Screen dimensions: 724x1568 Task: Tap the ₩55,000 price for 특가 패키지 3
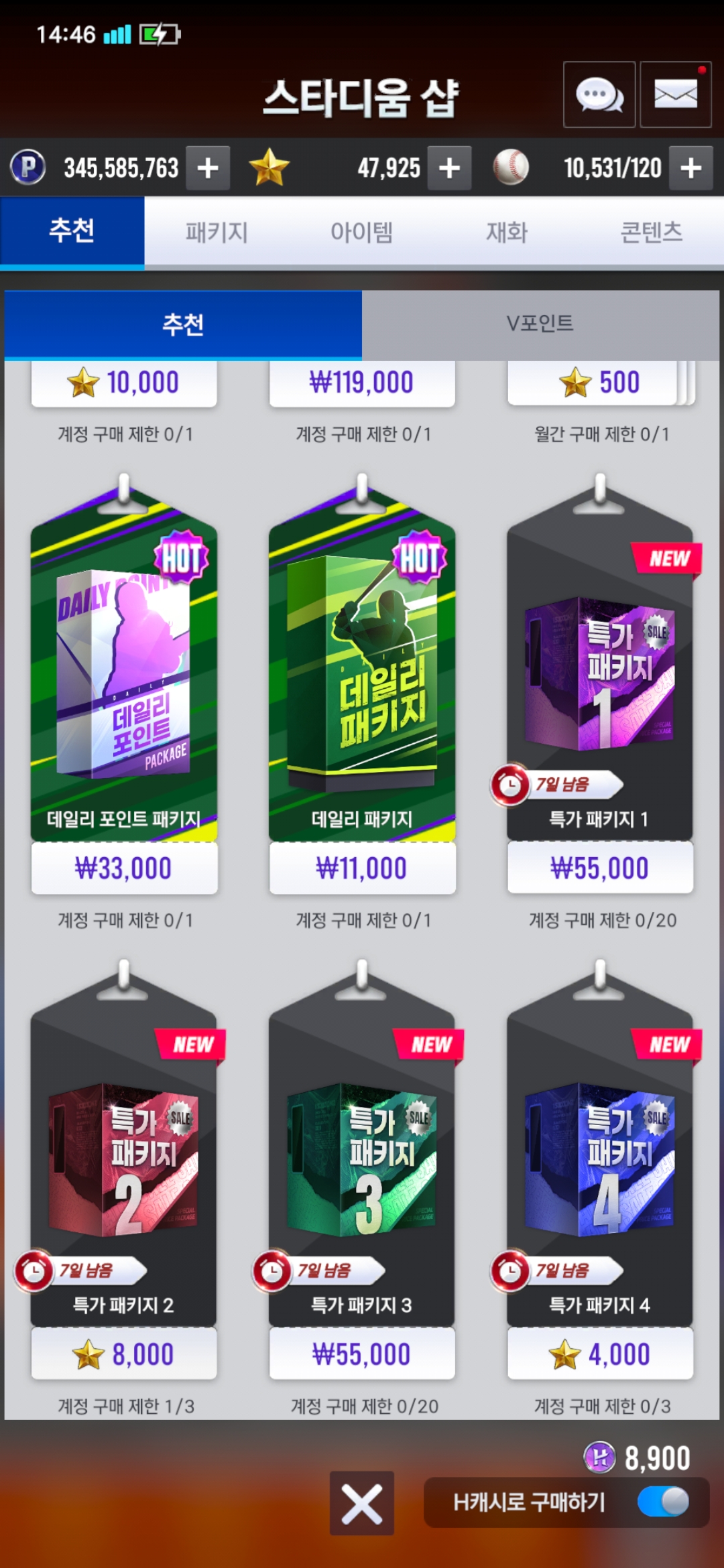362,1354
